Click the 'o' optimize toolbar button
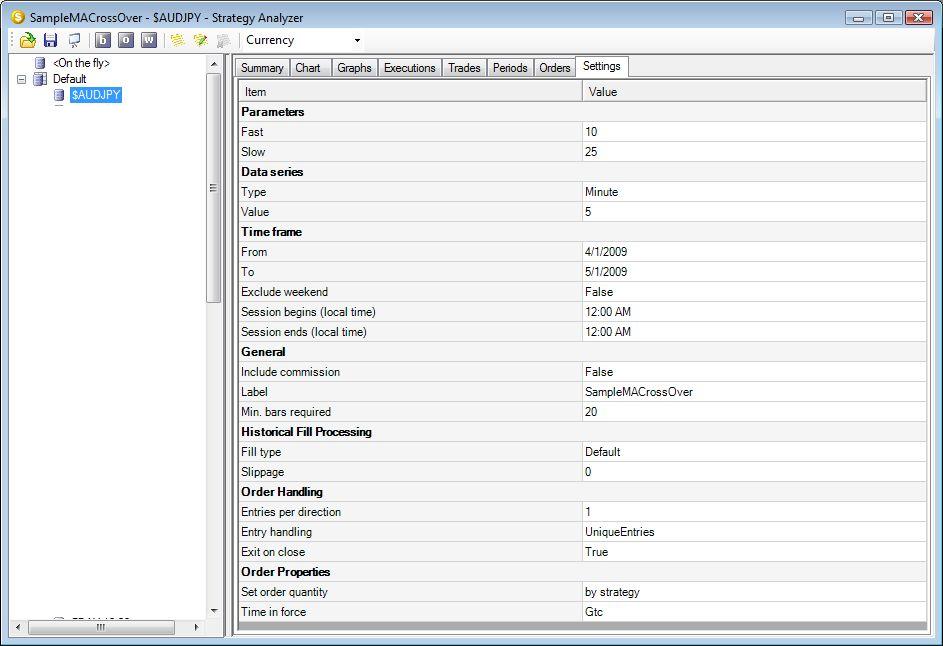Viewport: 943px width, 646px height. tap(126, 40)
